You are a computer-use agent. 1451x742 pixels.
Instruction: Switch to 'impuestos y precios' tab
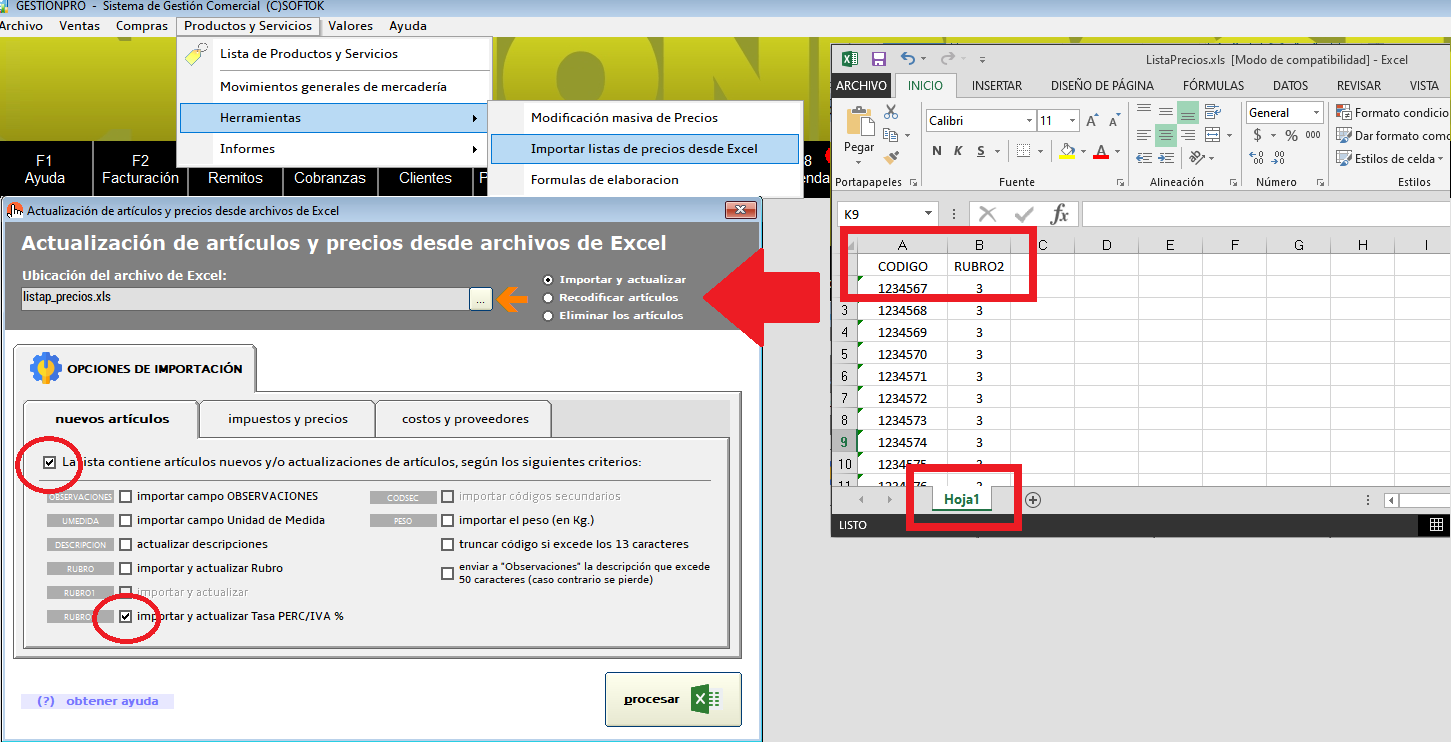click(287, 419)
